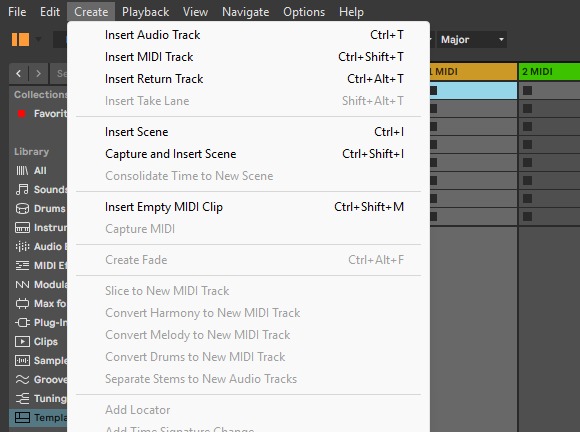
Task: Go back in browser history arrow
Action: click(x=18, y=73)
